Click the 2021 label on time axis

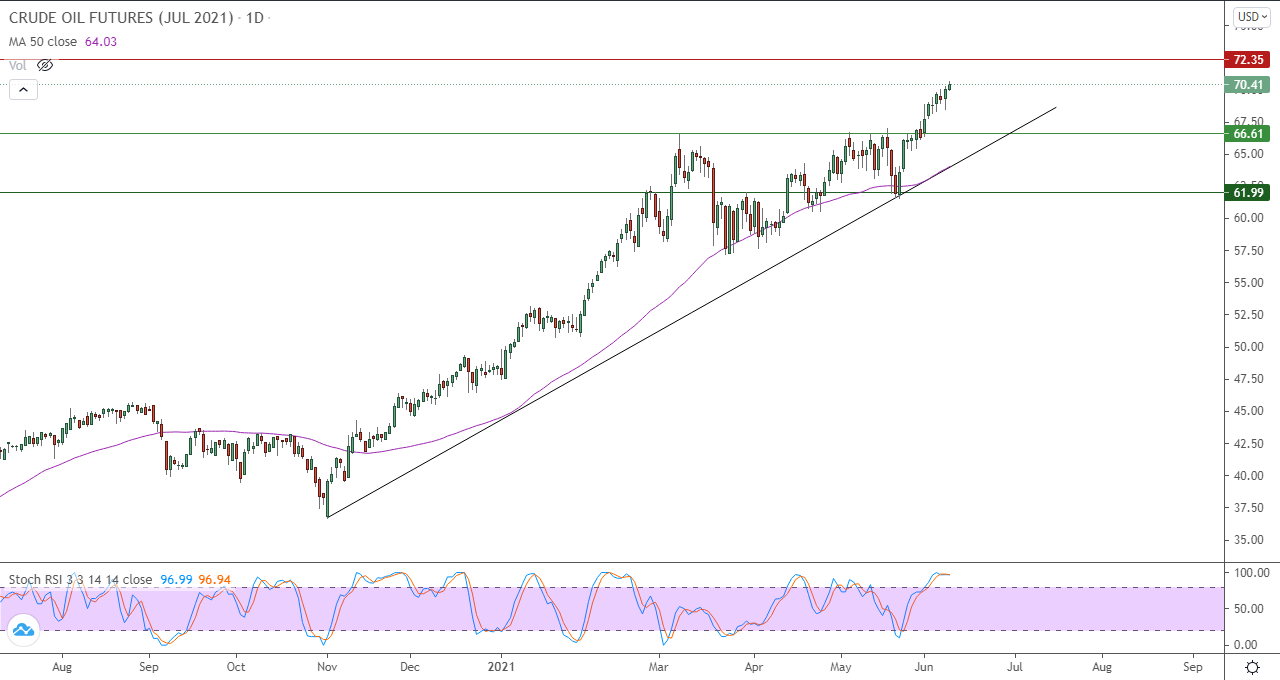point(500,665)
